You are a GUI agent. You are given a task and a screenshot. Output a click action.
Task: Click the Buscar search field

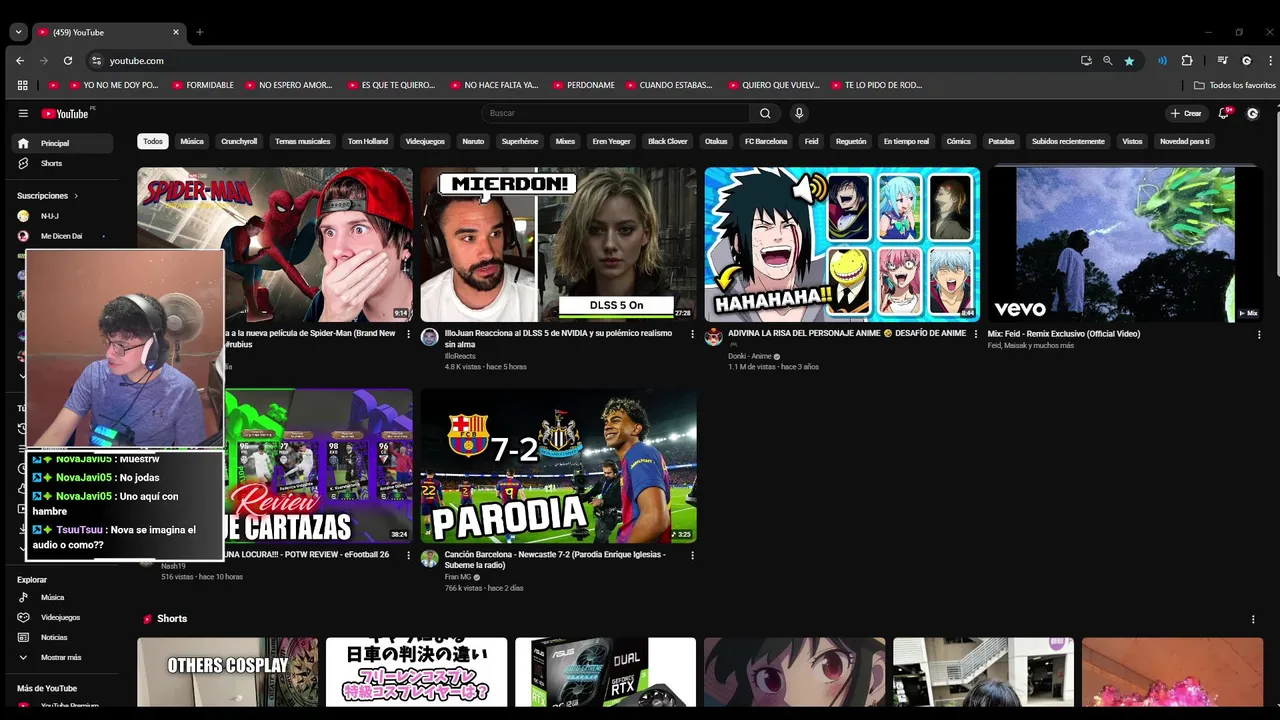pos(616,113)
